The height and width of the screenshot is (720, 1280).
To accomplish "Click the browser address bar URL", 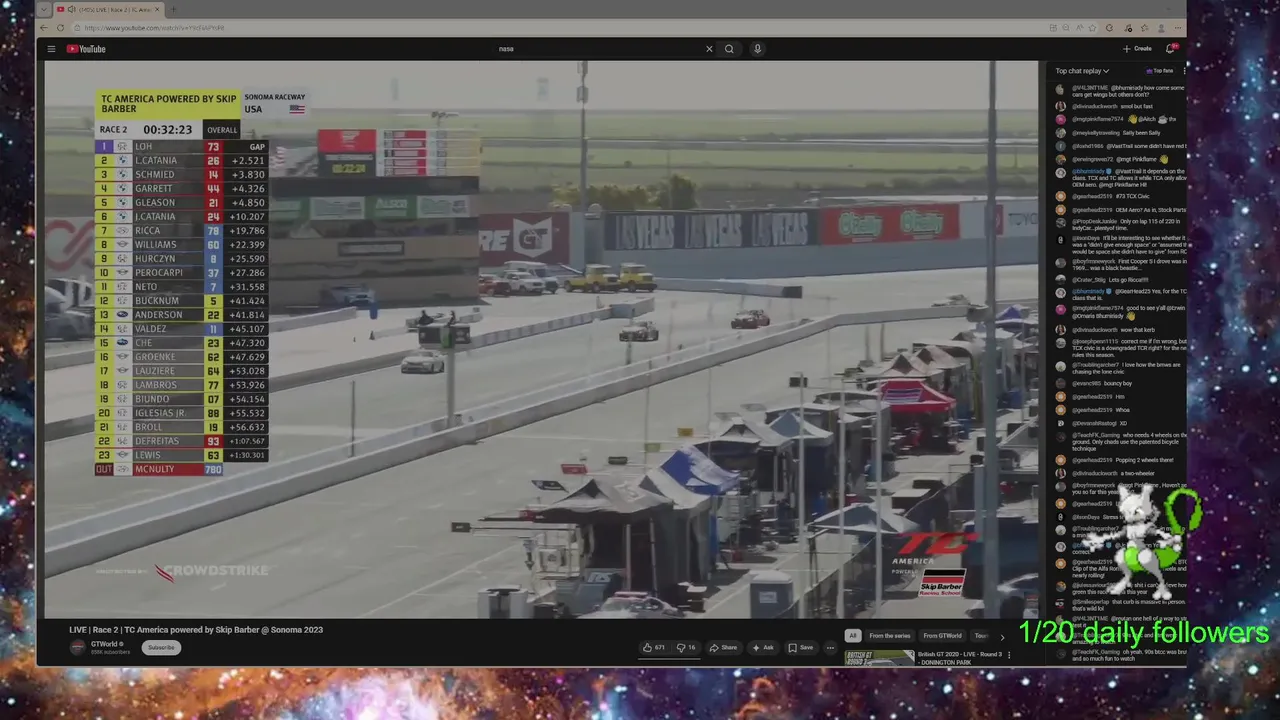I will point(154,28).
